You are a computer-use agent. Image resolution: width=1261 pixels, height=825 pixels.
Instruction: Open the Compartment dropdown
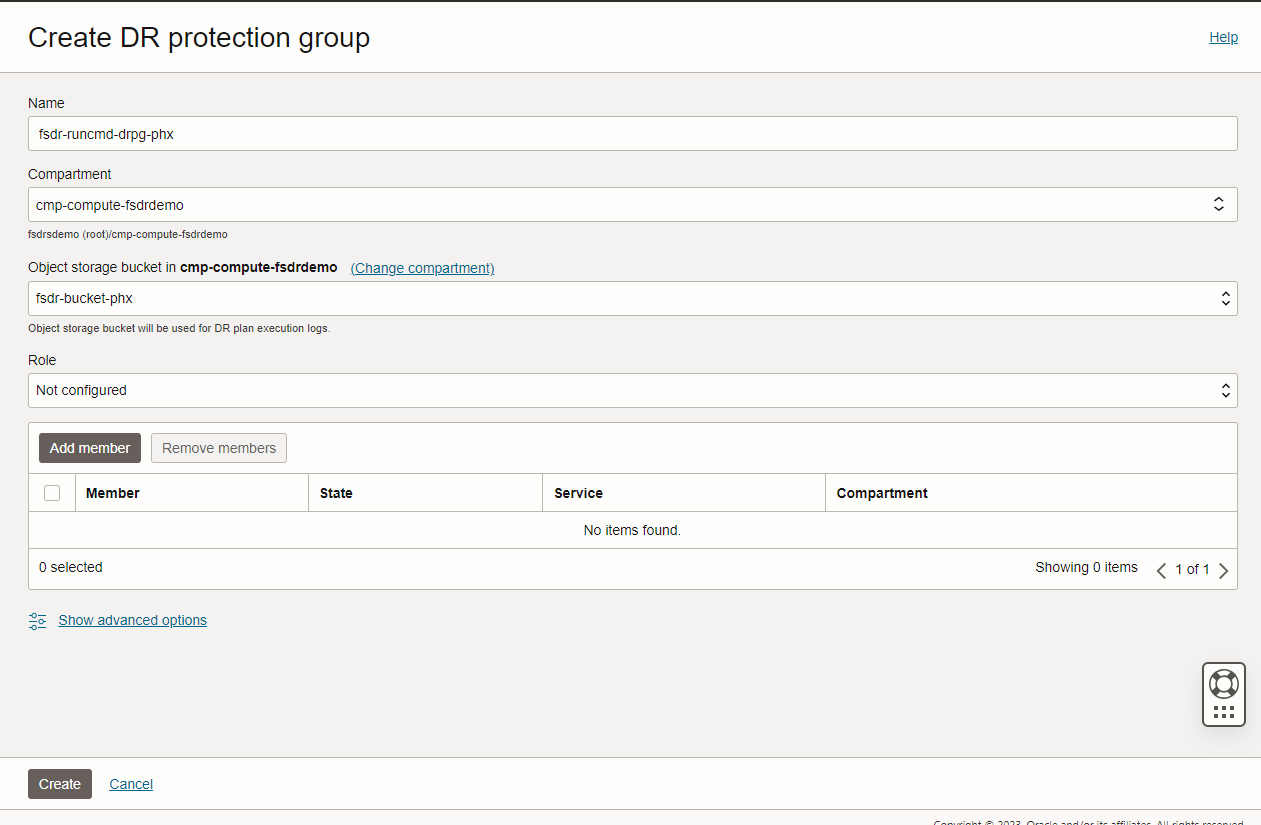(632, 205)
